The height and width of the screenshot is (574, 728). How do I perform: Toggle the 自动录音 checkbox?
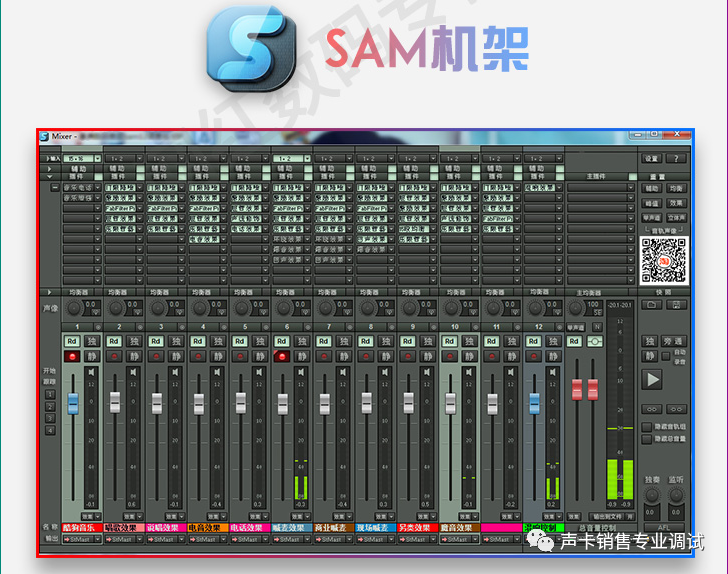pyautogui.click(x=666, y=356)
